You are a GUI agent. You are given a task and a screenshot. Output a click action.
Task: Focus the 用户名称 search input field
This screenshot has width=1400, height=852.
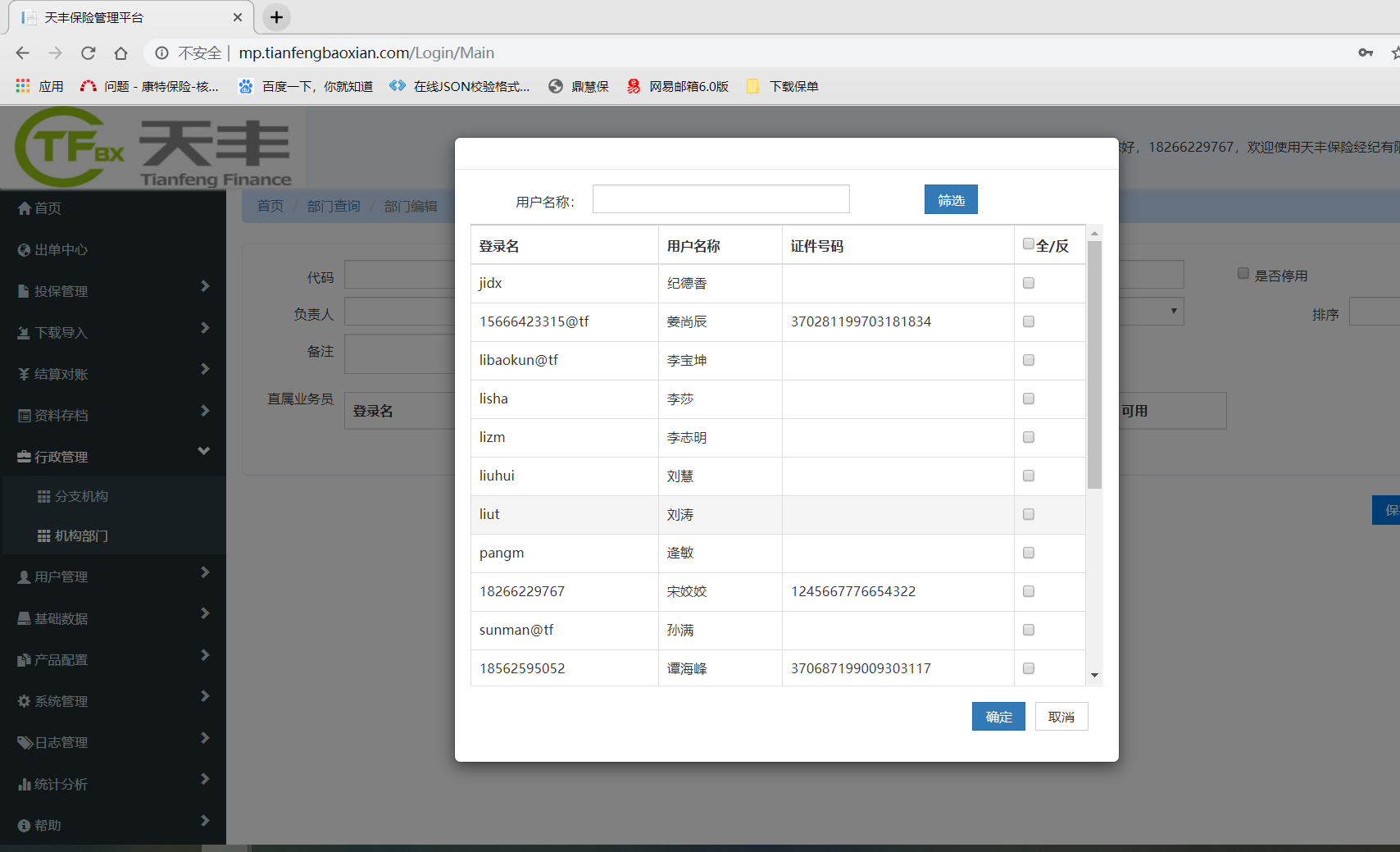720,199
